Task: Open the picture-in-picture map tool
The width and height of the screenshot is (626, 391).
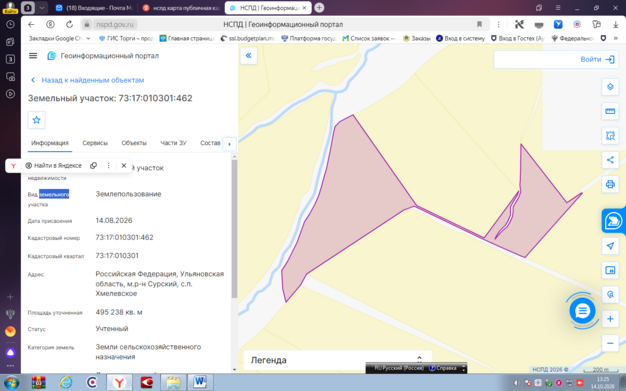Action: (x=610, y=270)
